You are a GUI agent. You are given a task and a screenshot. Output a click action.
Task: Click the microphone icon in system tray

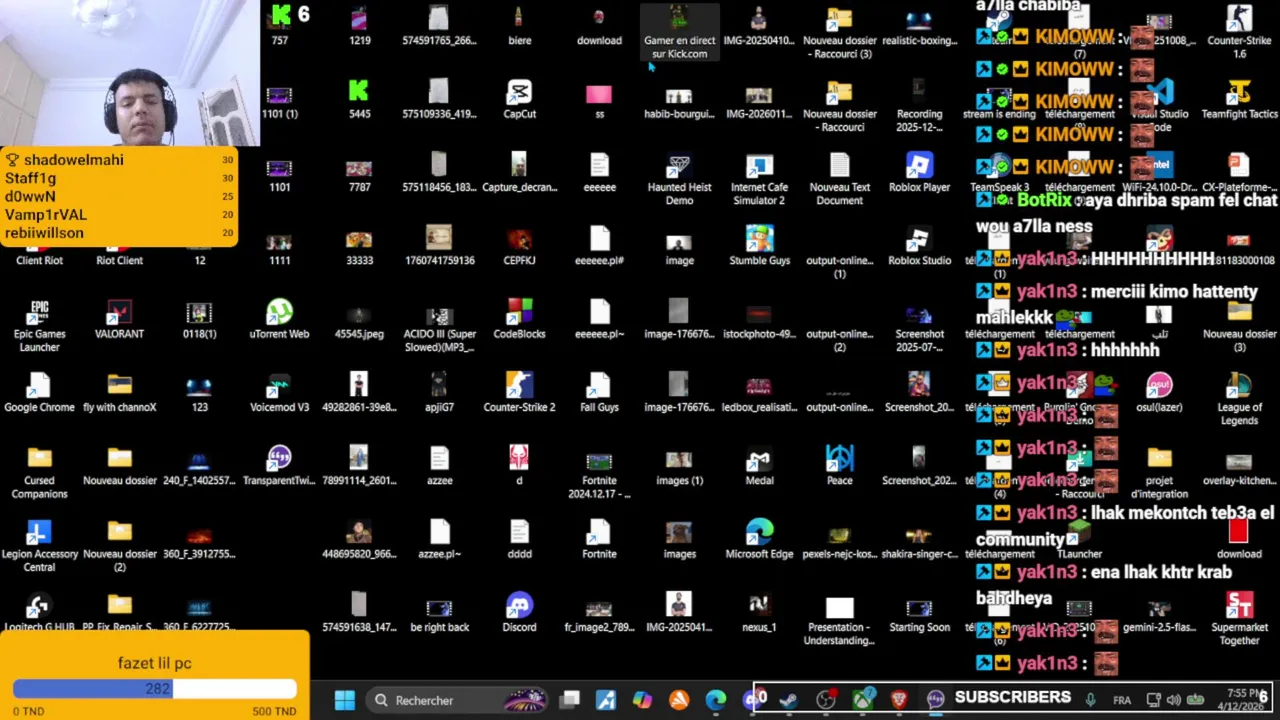(x=1091, y=700)
